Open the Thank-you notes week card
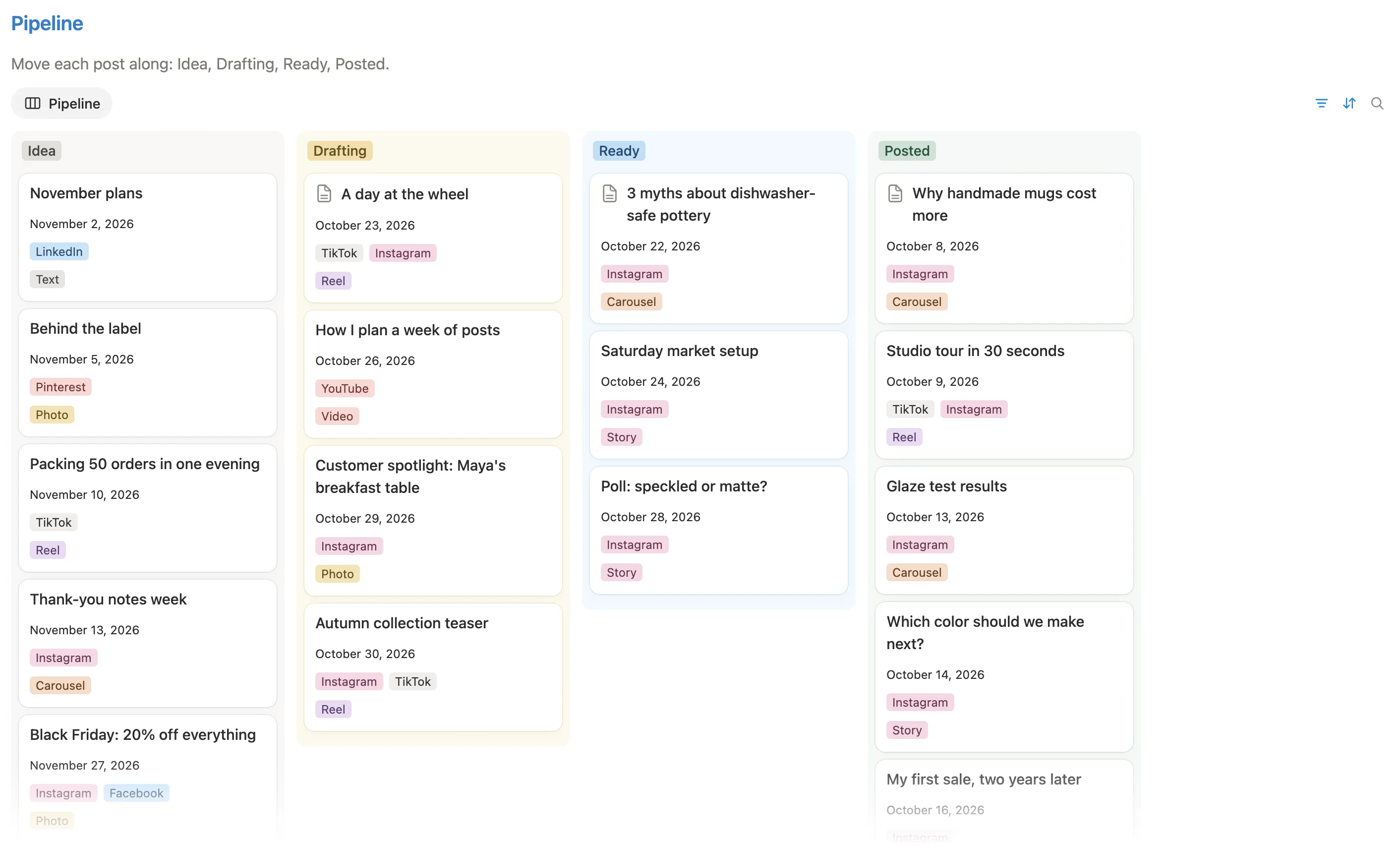Image resolution: width=1400 pixels, height=846 pixels. pos(148,643)
